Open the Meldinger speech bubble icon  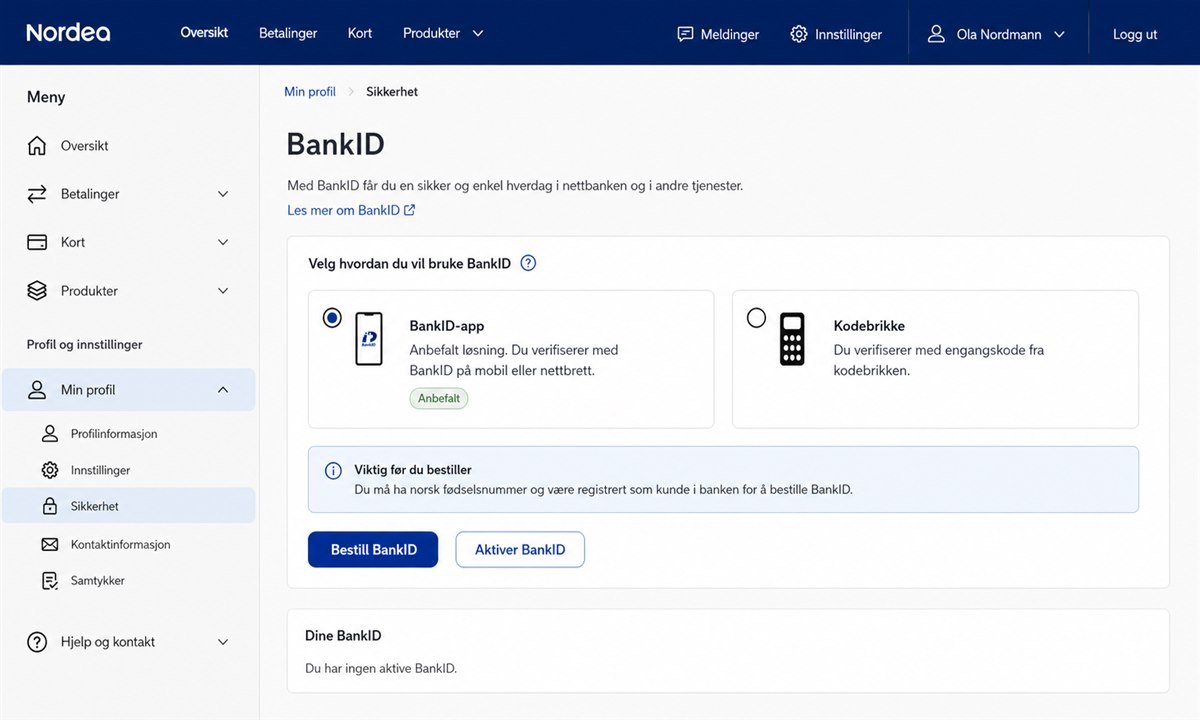click(x=685, y=34)
